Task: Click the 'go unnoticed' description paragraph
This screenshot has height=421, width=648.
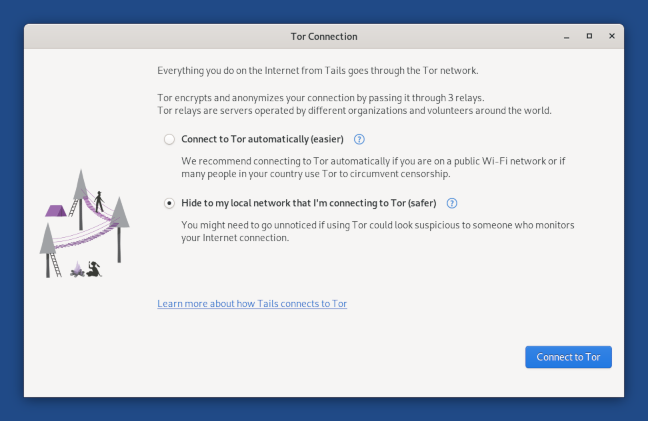Action: pyautogui.click(x=378, y=231)
